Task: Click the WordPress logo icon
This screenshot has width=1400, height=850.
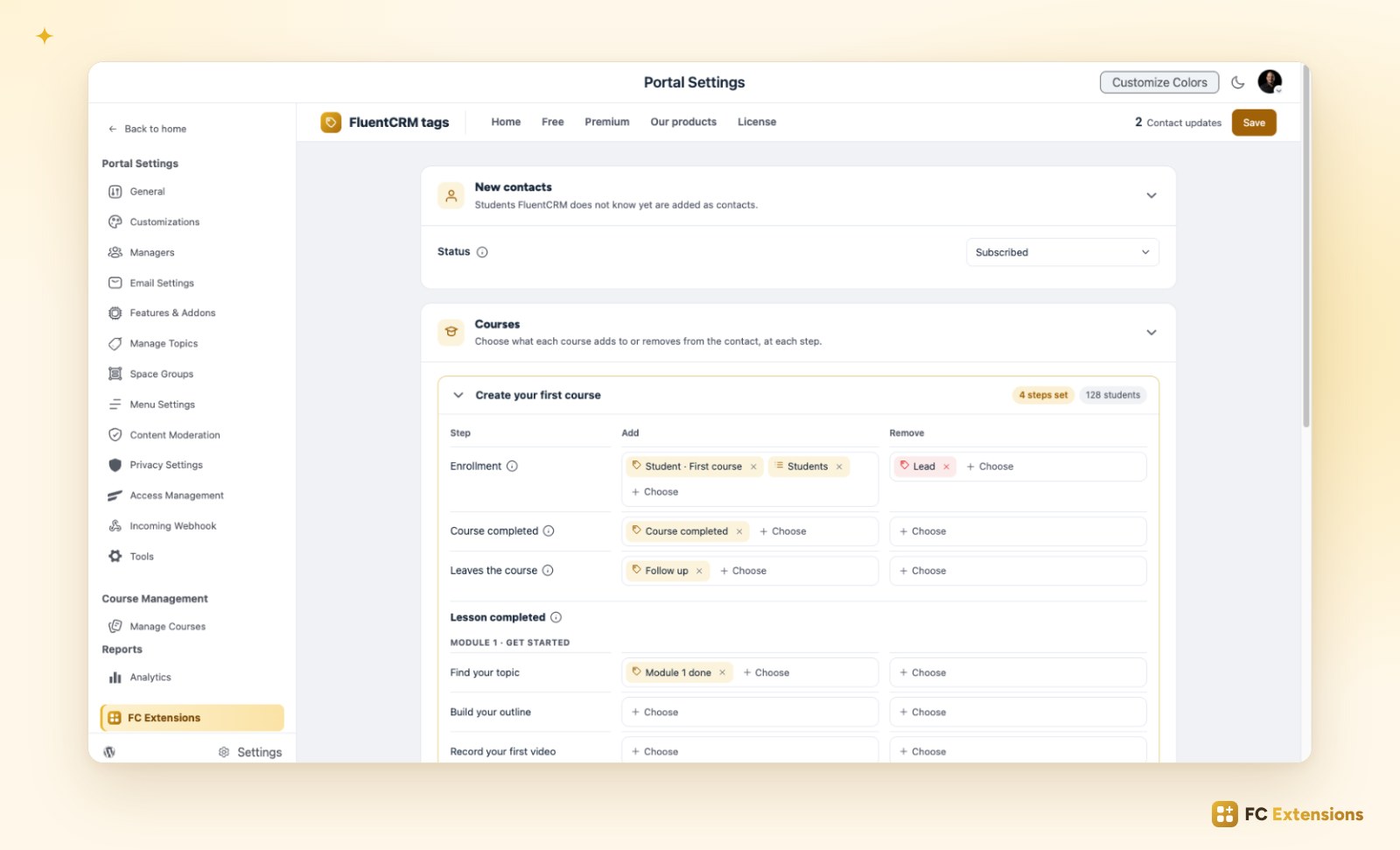Action: [x=109, y=752]
